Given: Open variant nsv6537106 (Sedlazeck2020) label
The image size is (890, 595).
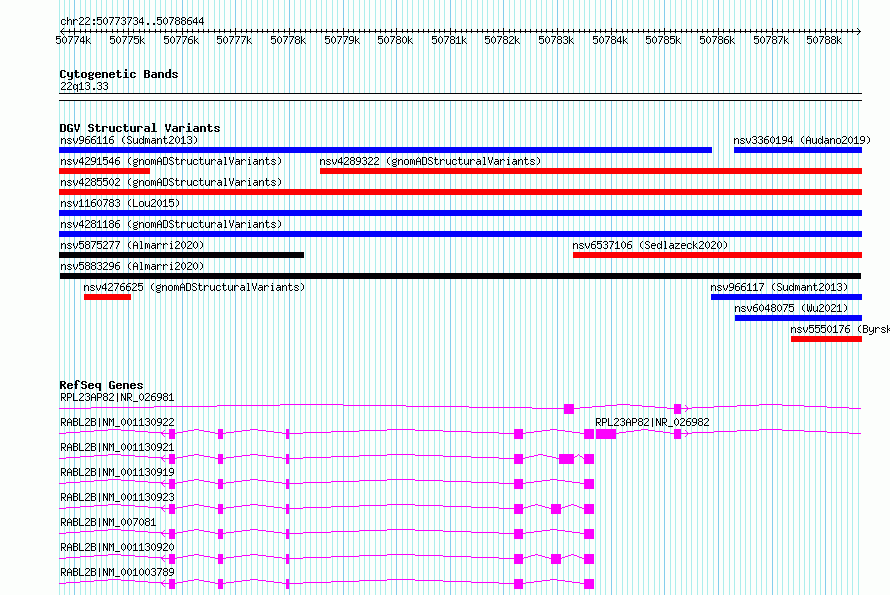Looking at the screenshot, I should pyautogui.click(x=650, y=245).
